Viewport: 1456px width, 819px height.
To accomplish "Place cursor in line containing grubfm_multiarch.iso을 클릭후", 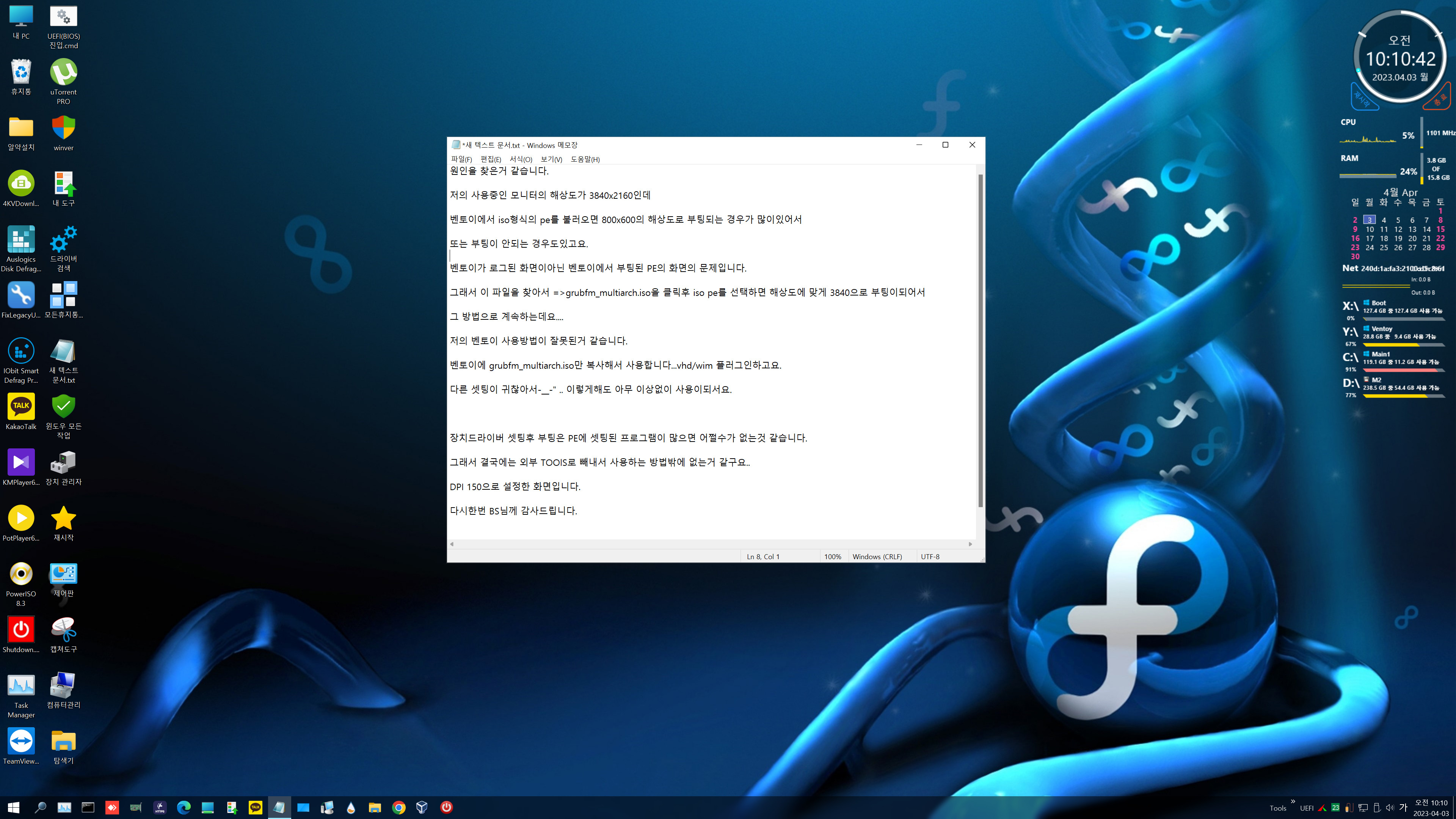I will [687, 292].
